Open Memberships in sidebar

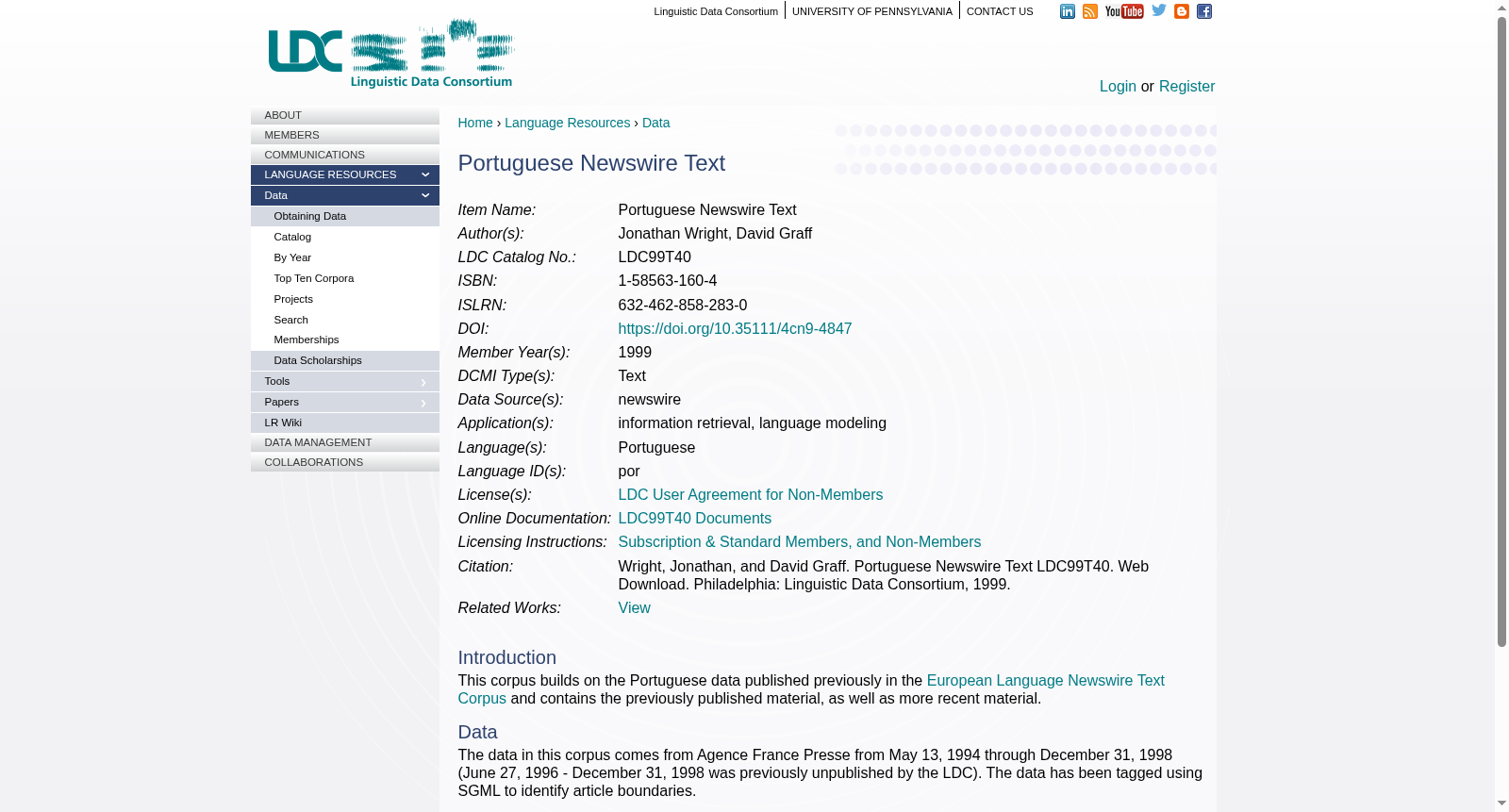pos(345,340)
